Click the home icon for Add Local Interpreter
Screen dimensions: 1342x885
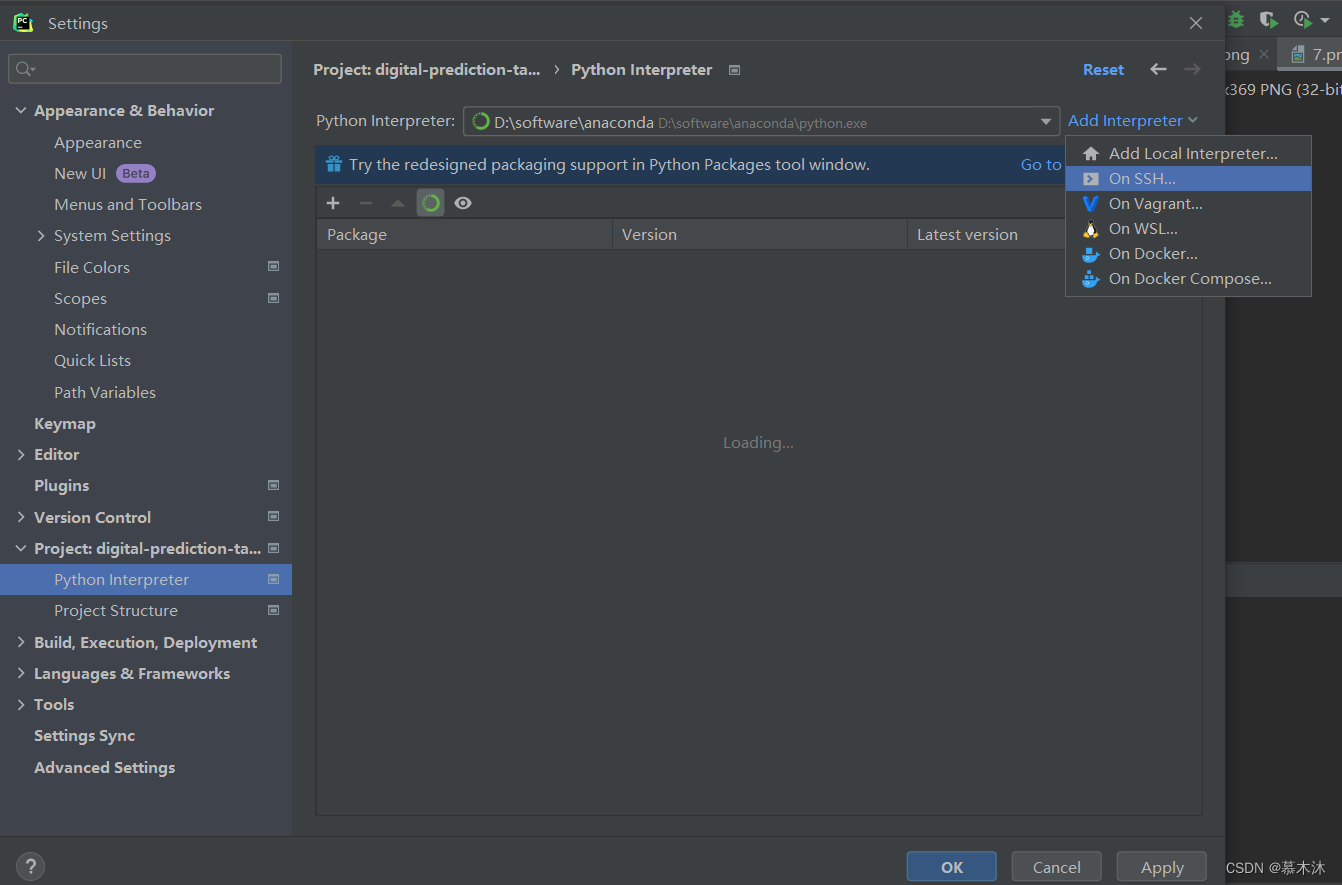(1091, 154)
